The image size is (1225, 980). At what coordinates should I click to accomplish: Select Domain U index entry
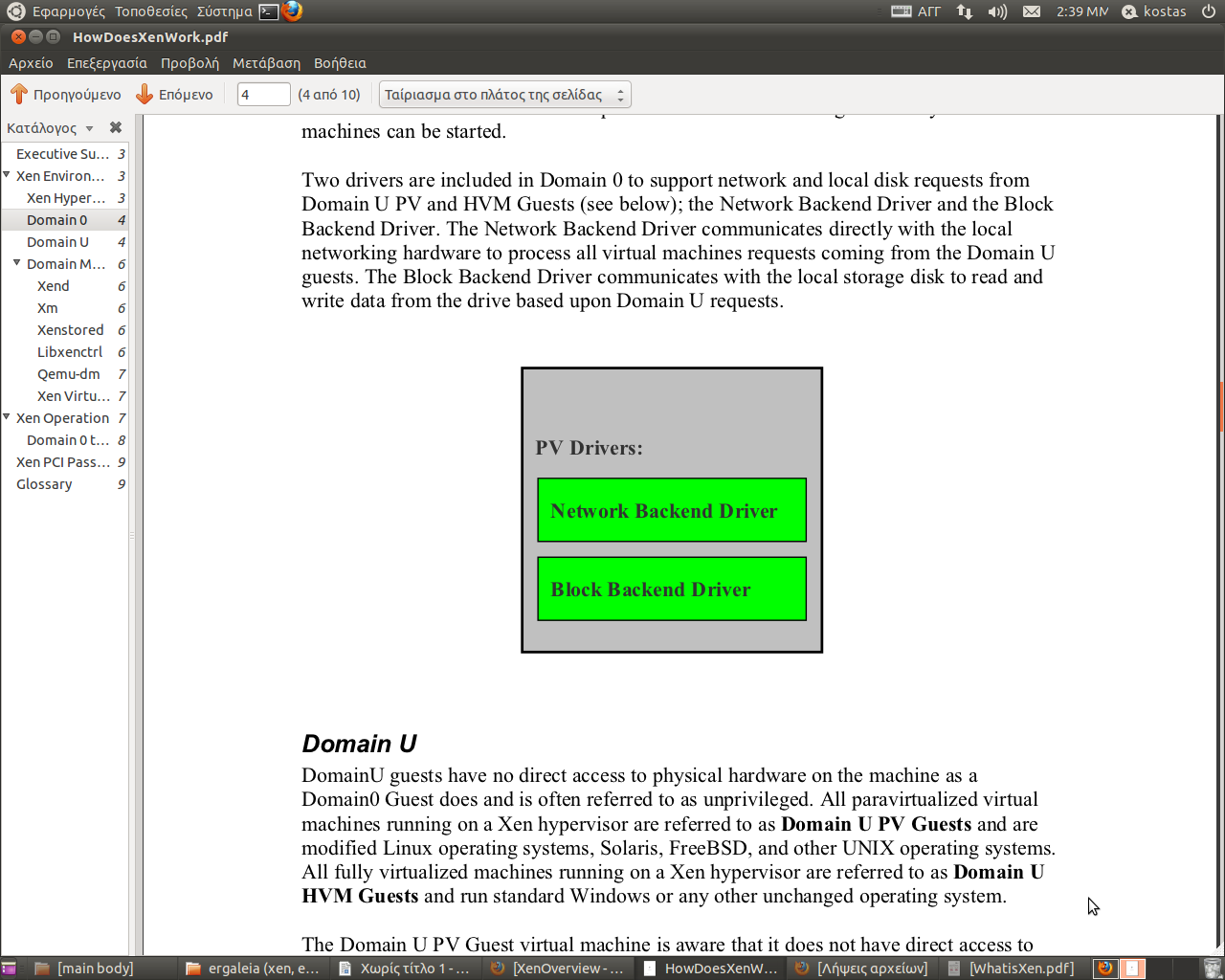[x=64, y=242]
